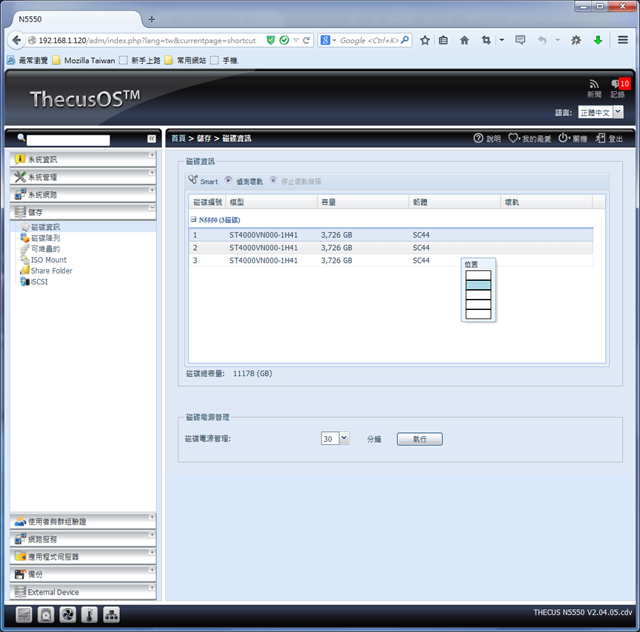Start 偵測壞軌 bad block scan
The image size is (640, 632).
click(244, 181)
